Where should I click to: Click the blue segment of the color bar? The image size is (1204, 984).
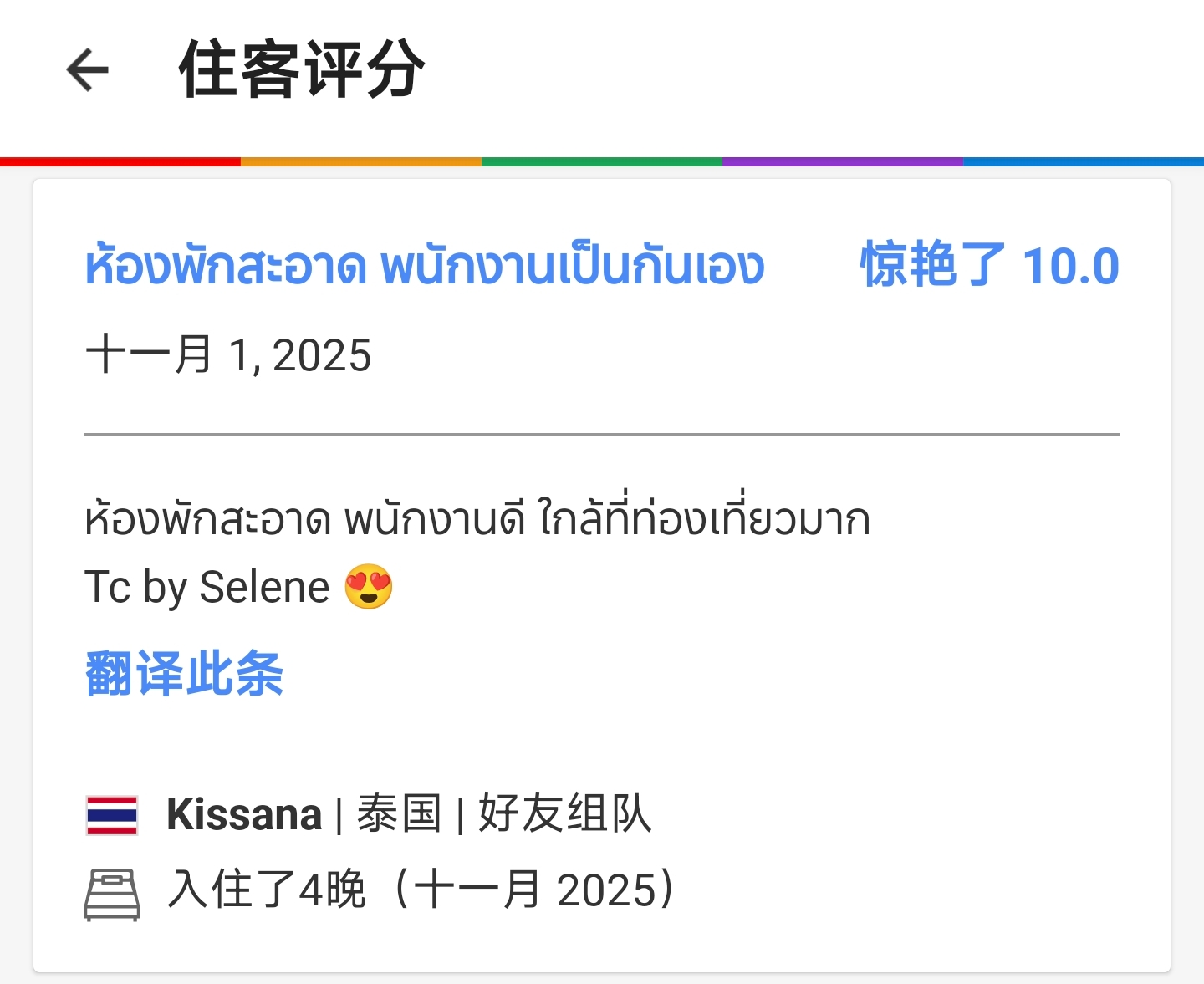[x=1084, y=161]
